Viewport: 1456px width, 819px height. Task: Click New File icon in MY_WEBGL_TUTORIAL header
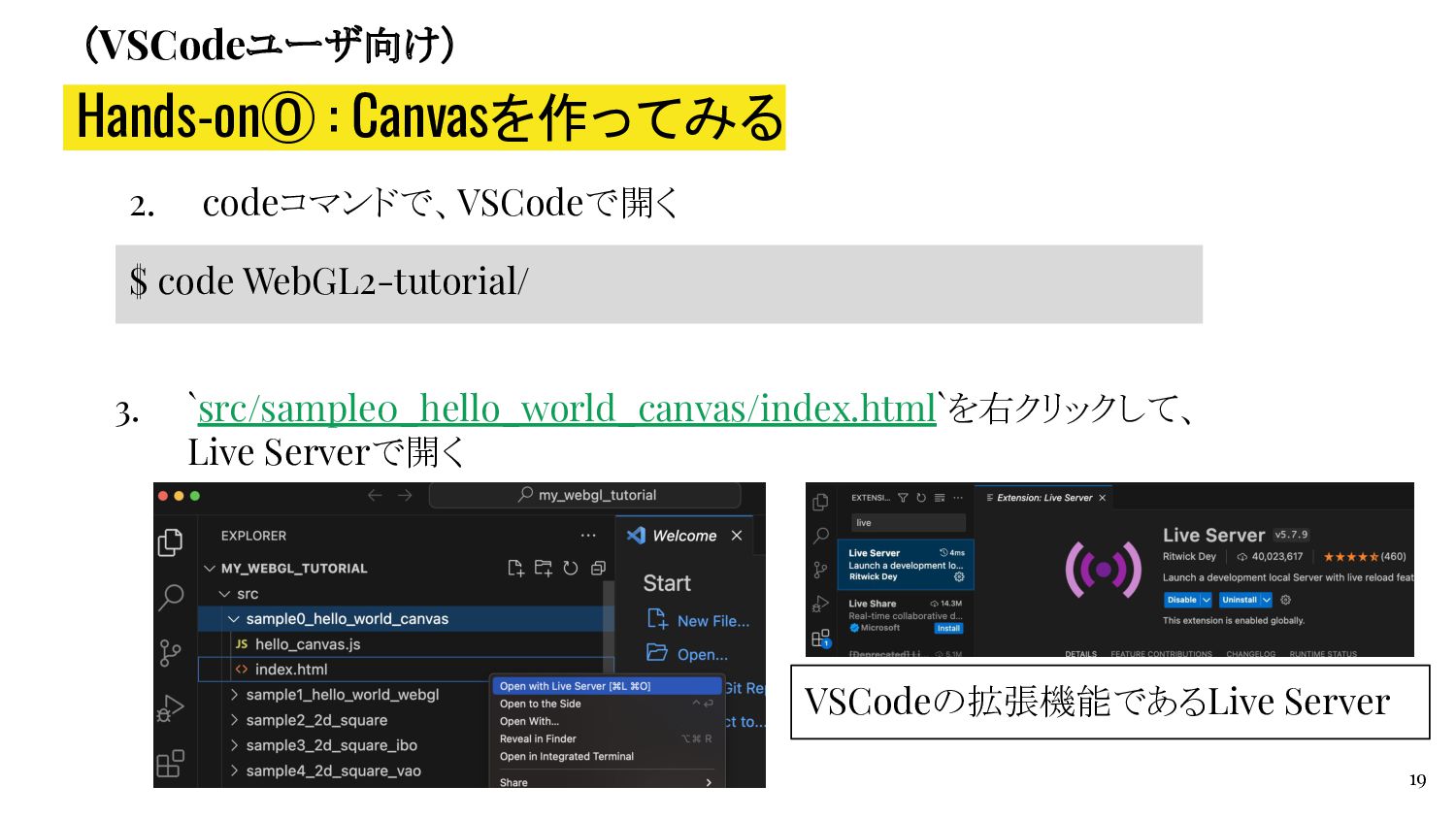tap(516, 568)
